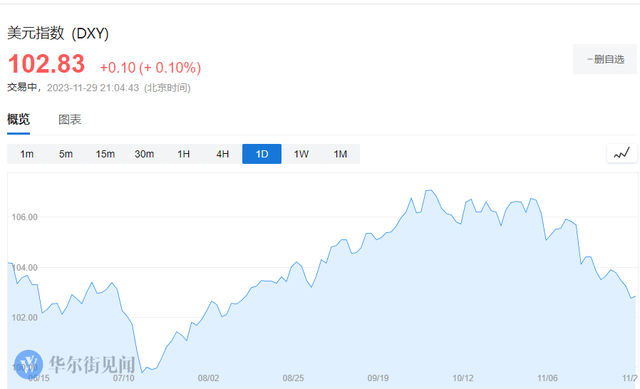Click the 09/19 date axis label
This screenshot has width=640, height=389.
pyautogui.click(x=378, y=378)
